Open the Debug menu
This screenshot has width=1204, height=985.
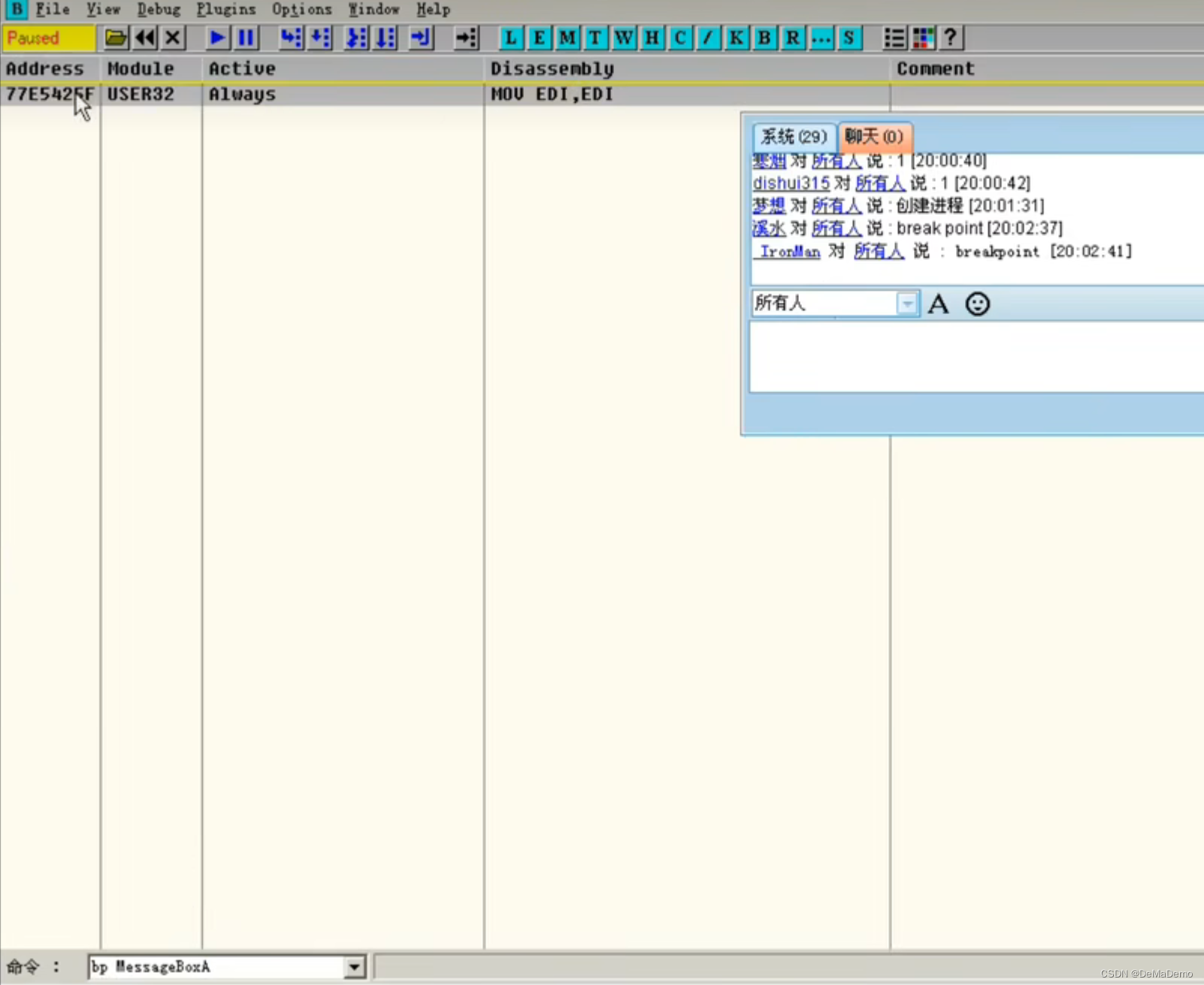tap(158, 9)
